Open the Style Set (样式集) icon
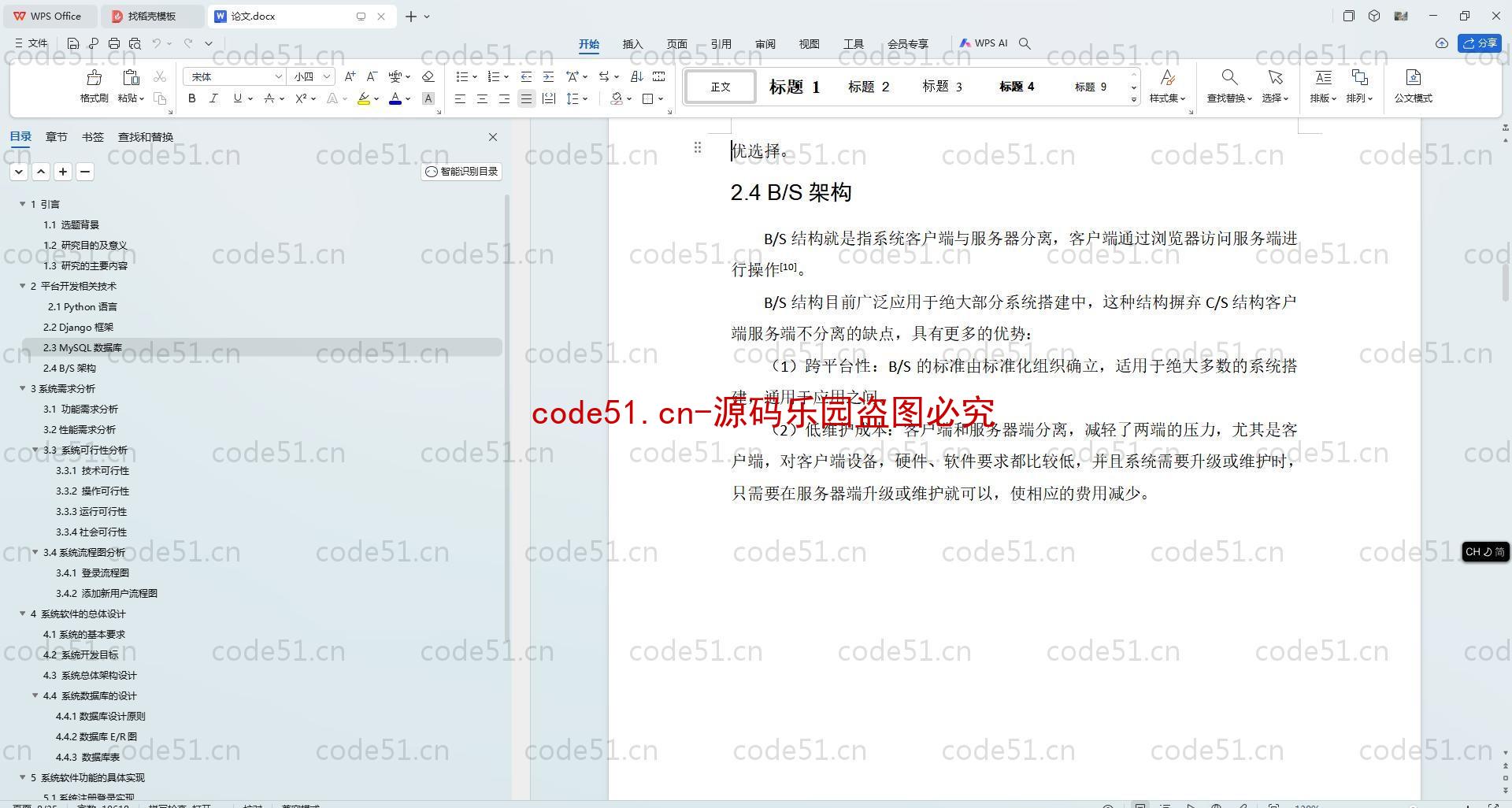This screenshot has width=1512, height=808. pos(1167,77)
